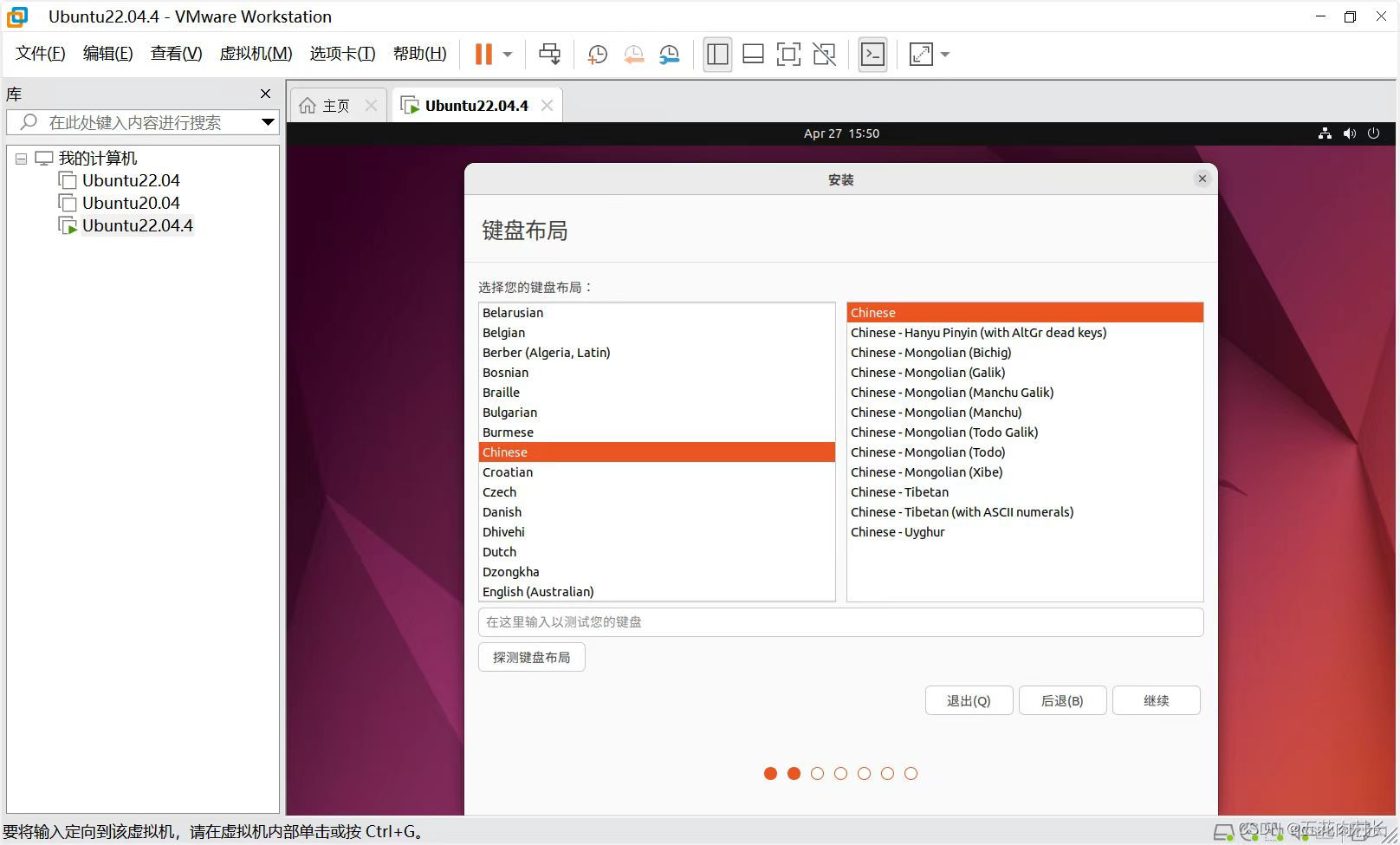Viewport: 1400px width, 845px height.
Task: Select English (Australian) keyboard layout
Action: pos(656,592)
